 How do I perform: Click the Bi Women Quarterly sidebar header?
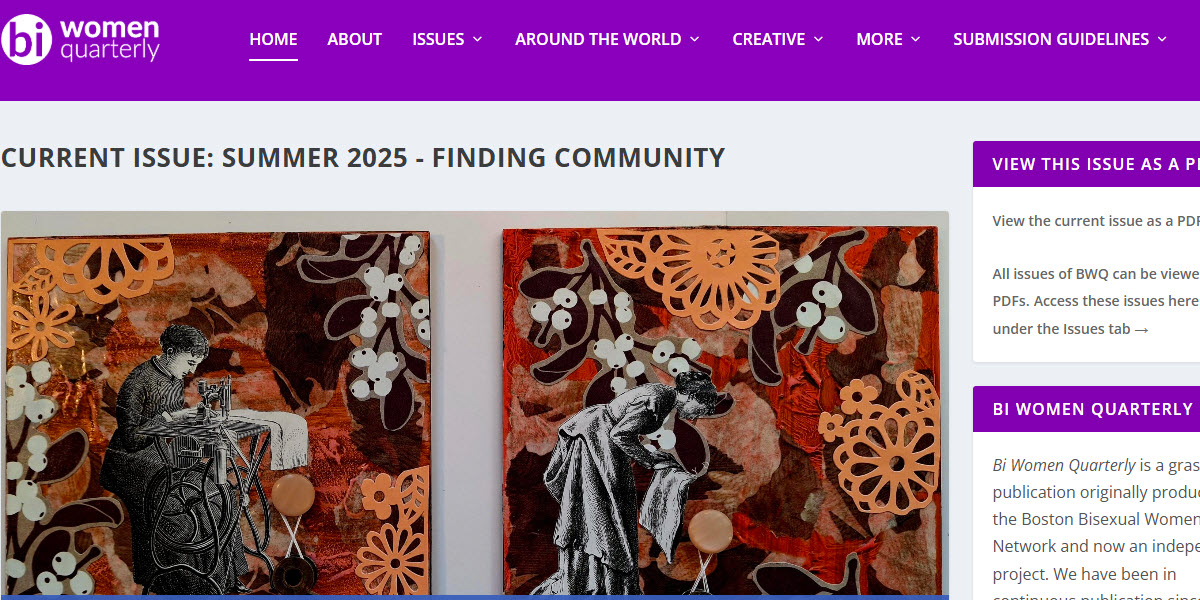(1086, 409)
